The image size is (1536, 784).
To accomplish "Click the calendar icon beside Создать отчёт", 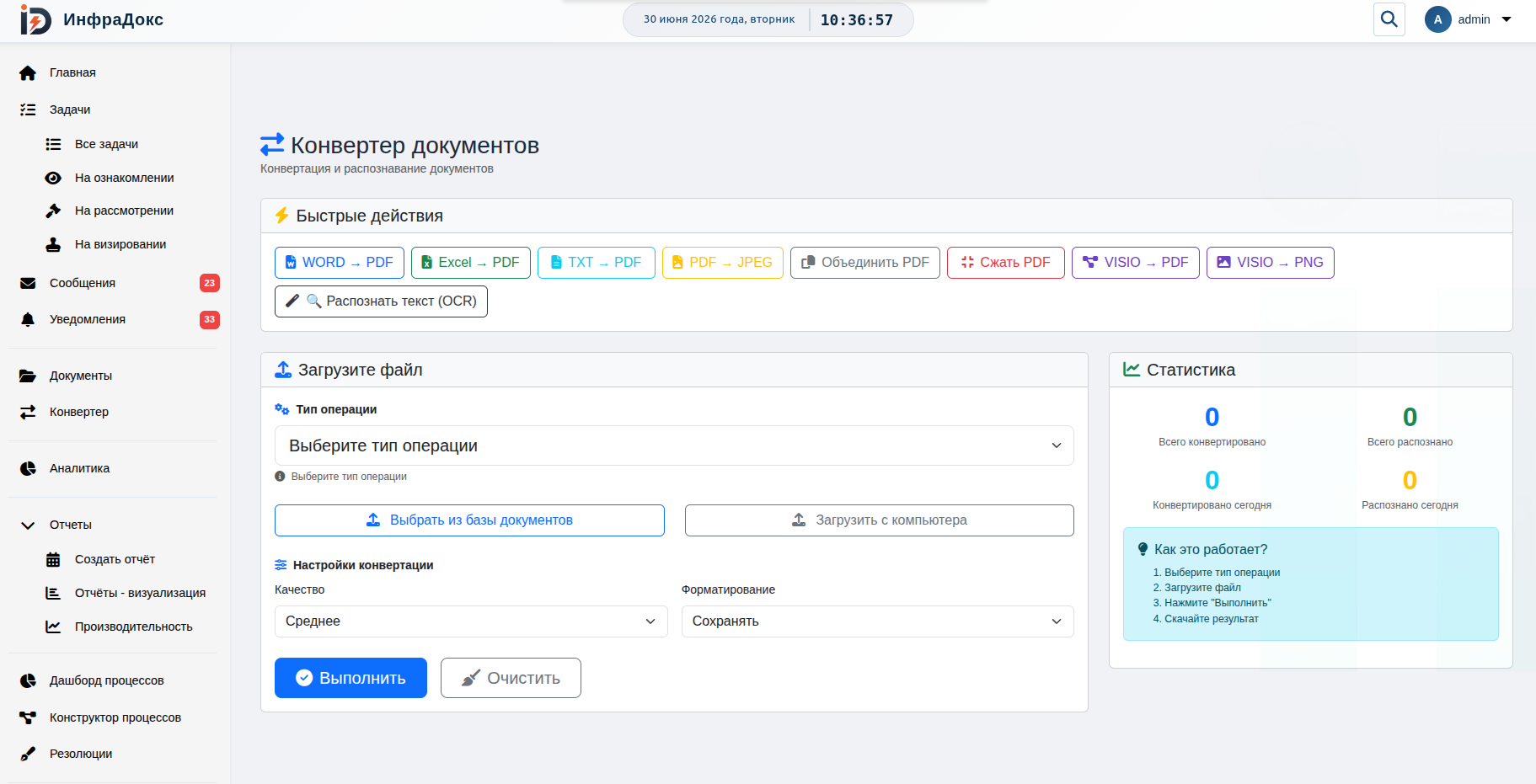I will pyautogui.click(x=53, y=559).
